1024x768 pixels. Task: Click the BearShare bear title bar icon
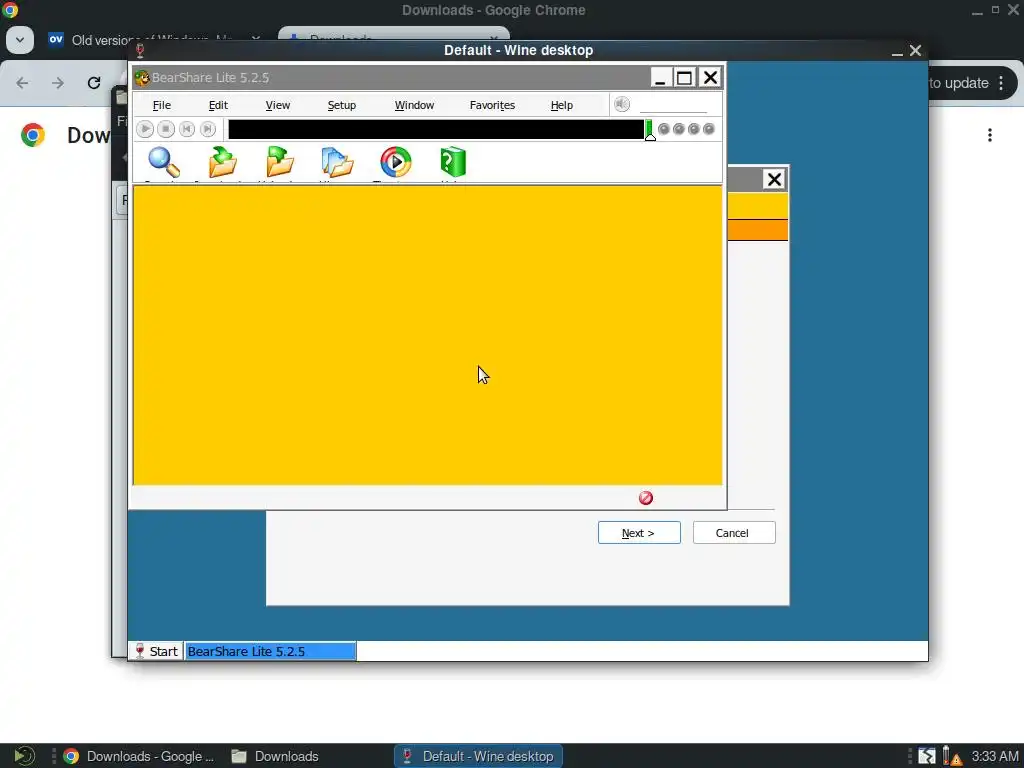point(142,78)
